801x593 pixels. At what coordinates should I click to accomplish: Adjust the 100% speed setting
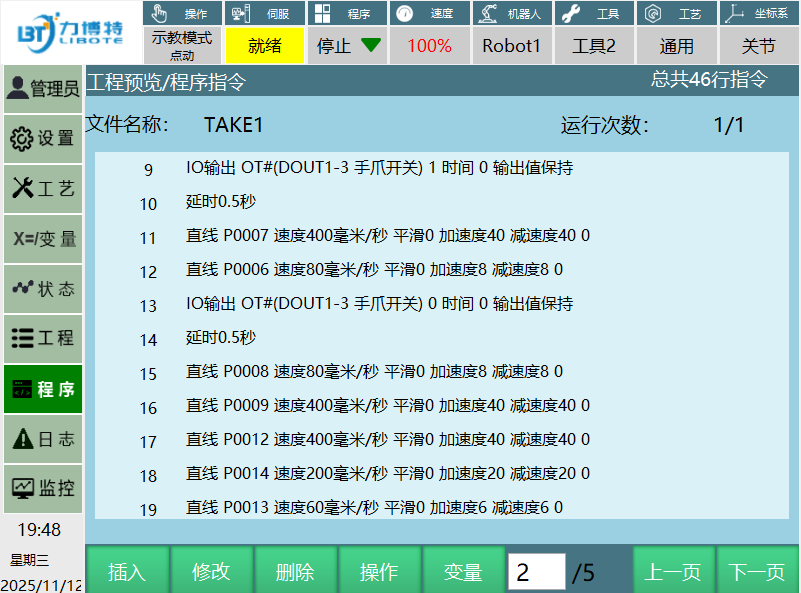tap(429, 46)
